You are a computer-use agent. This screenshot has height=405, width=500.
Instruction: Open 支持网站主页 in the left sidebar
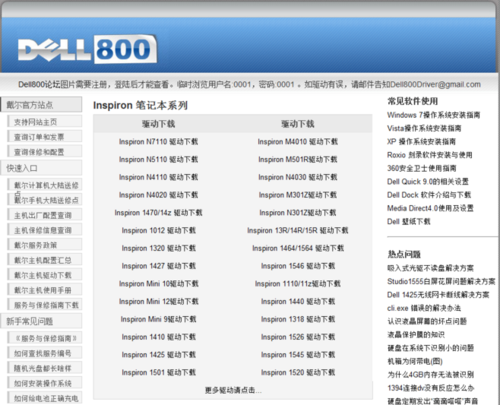coord(45,122)
